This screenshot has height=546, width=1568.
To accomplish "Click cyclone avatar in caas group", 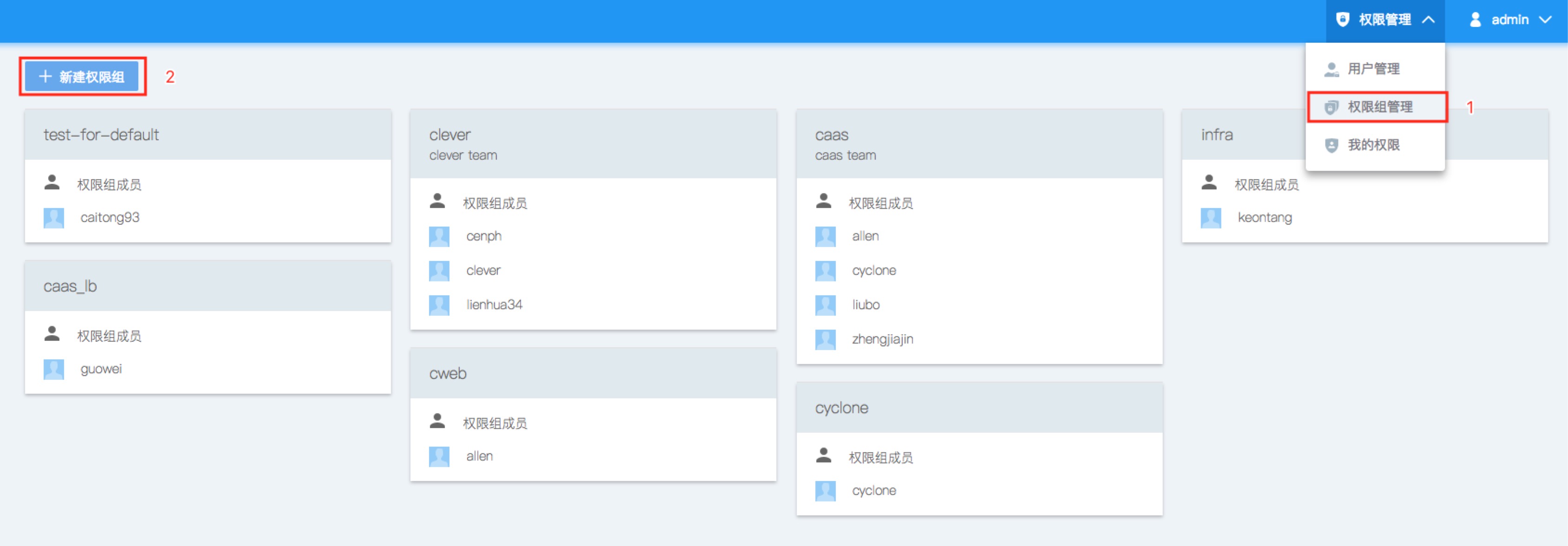I will [825, 271].
